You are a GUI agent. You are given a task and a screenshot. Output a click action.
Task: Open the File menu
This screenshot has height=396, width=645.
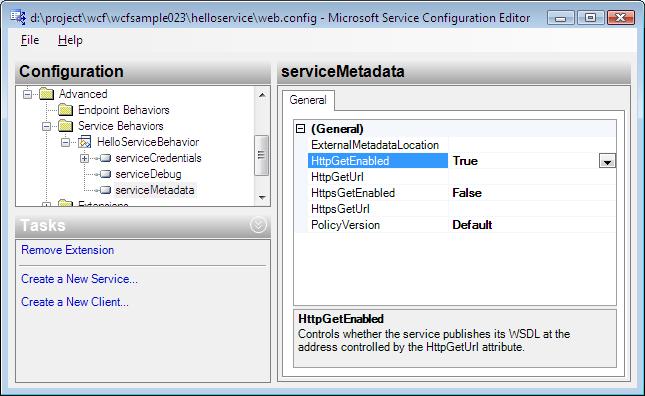[30, 40]
